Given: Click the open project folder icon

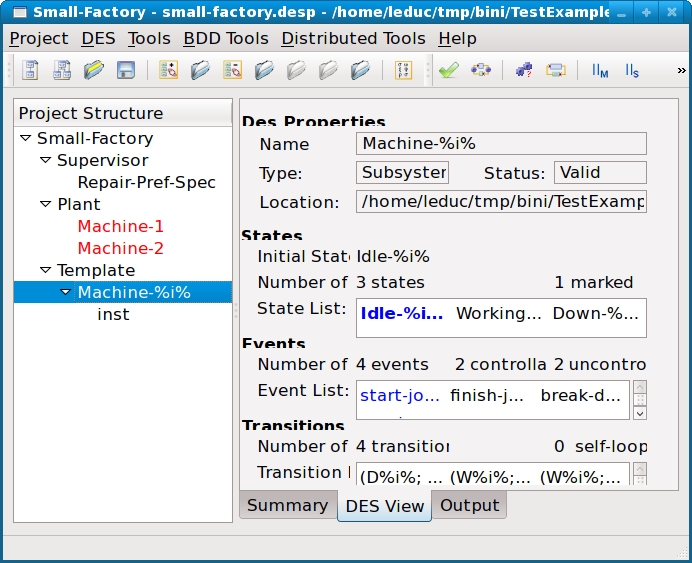Looking at the screenshot, I should 94,70.
